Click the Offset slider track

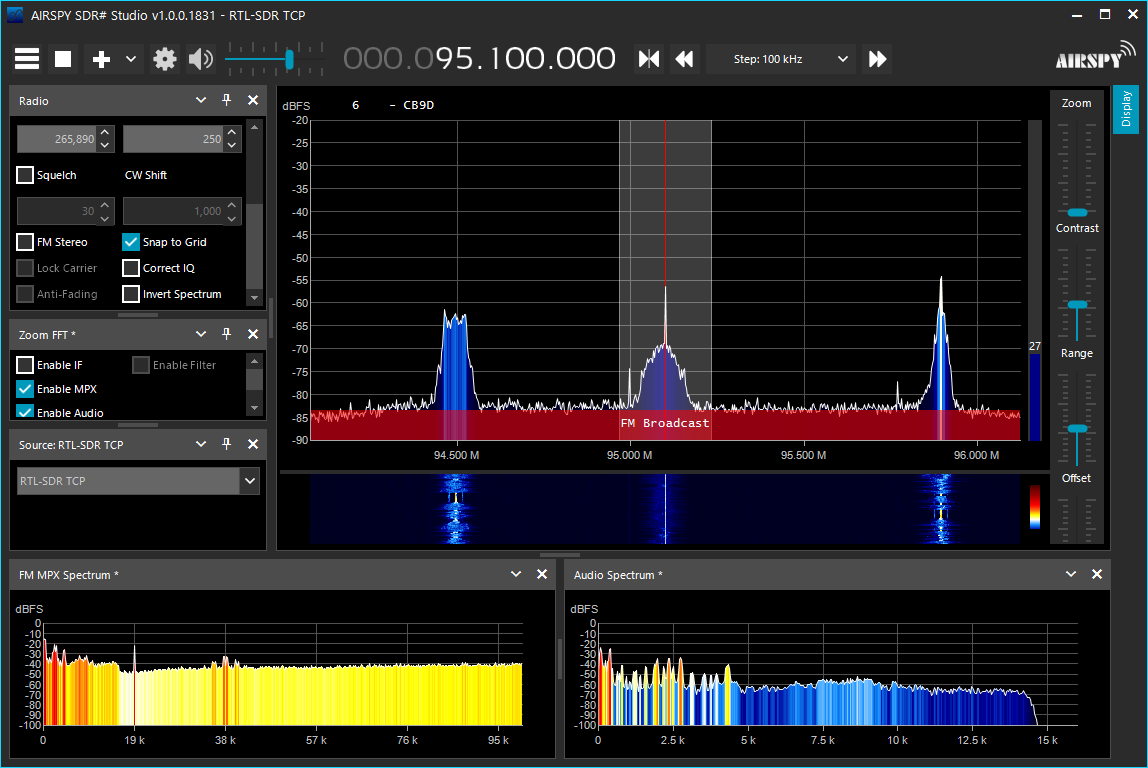pos(1077,520)
